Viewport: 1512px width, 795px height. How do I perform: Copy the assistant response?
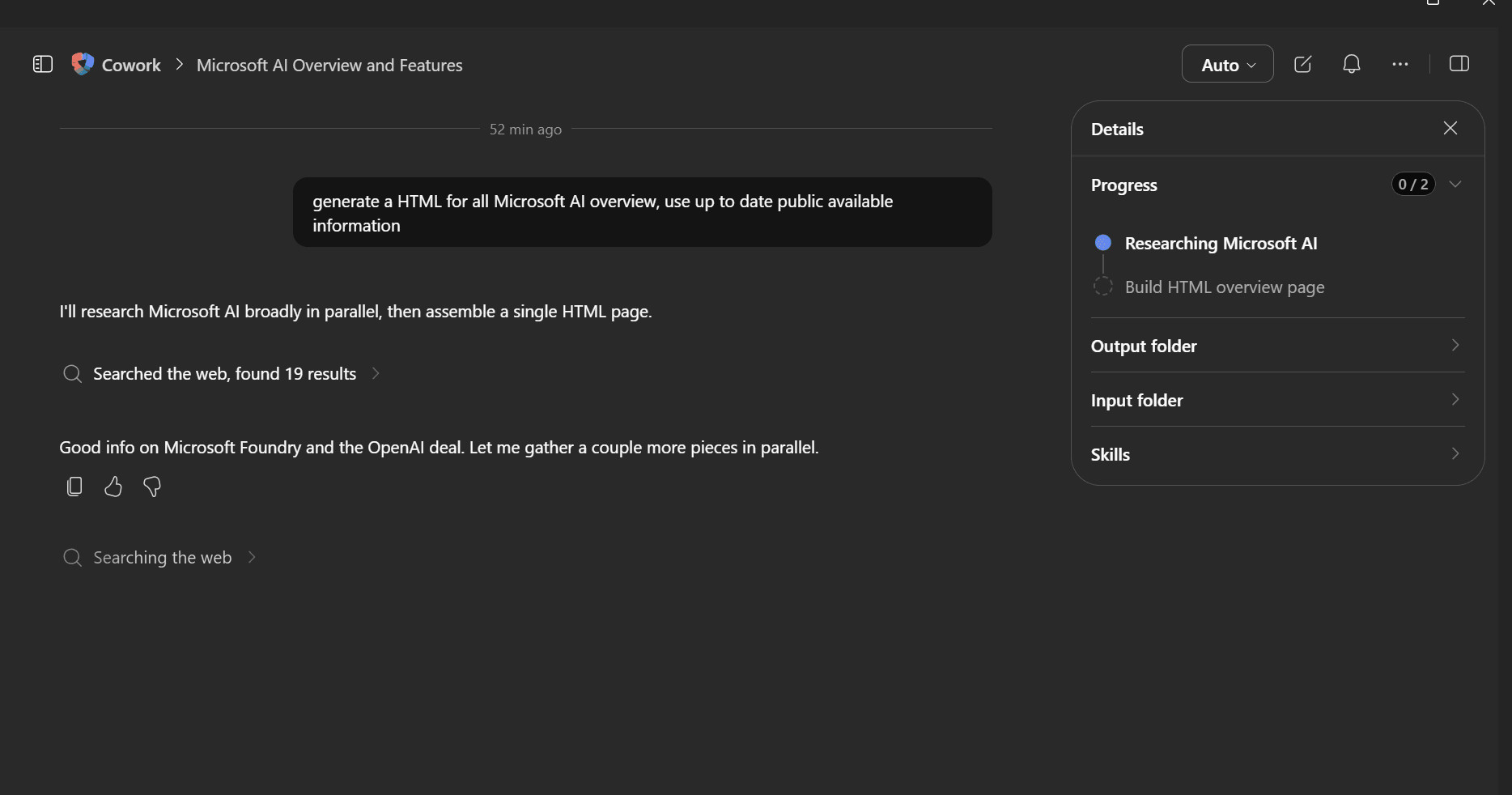[x=74, y=487]
